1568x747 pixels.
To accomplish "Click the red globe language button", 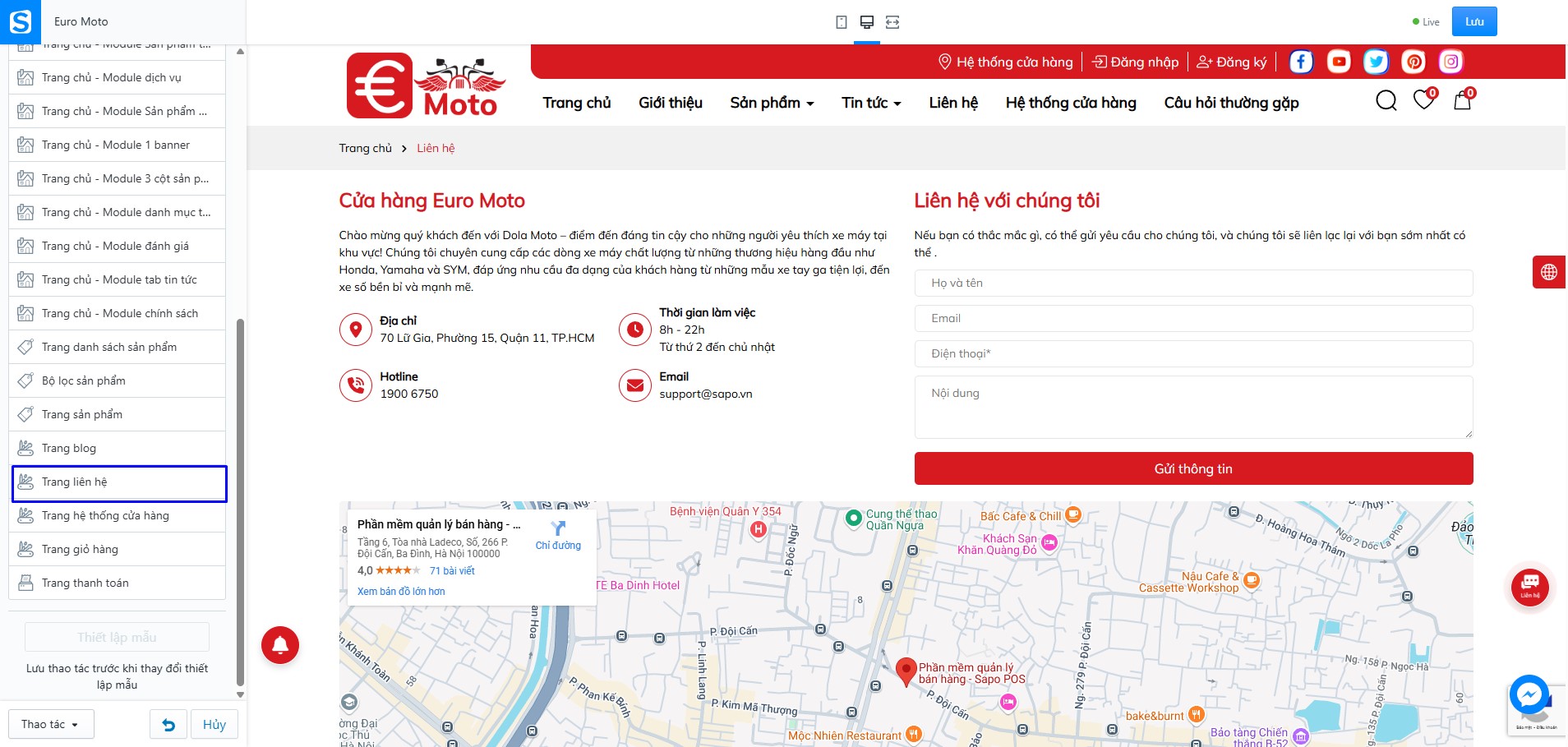I will tap(1549, 272).
